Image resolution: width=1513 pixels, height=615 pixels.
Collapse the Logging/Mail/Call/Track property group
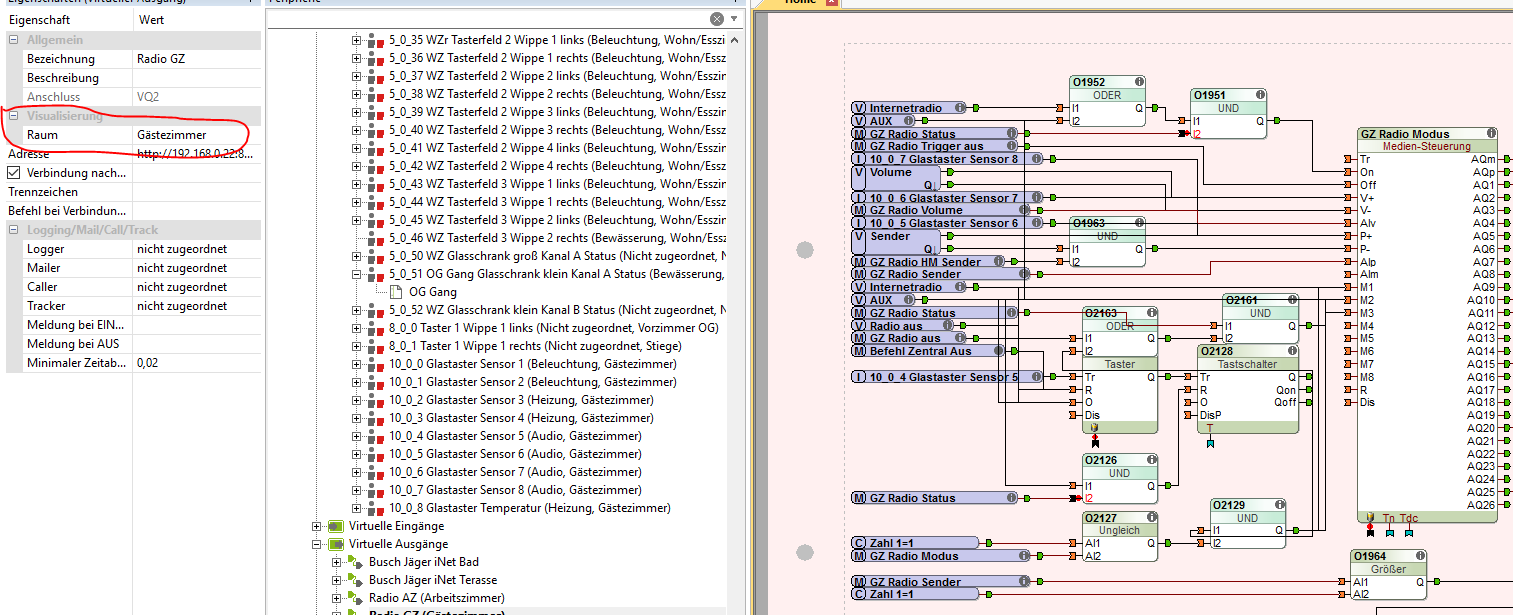pos(14,230)
